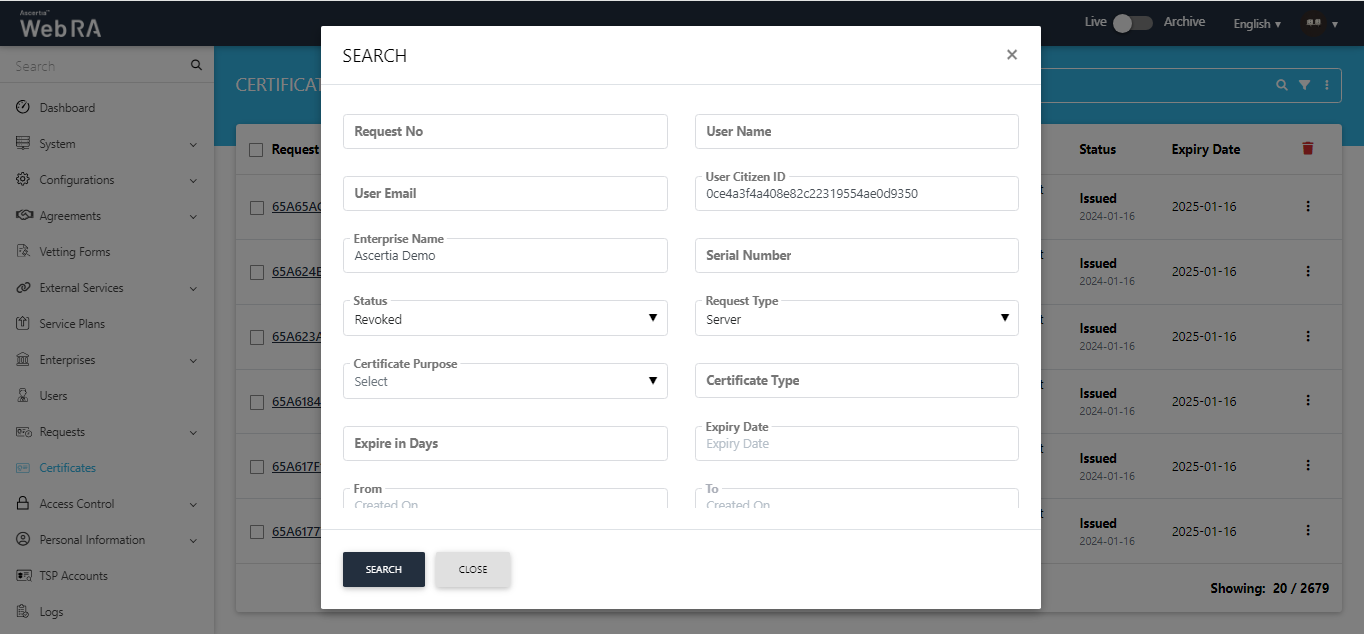Toggle the Live/Archive switch
Image resolution: width=1364 pixels, height=634 pixels.
tap(1133, 23)
